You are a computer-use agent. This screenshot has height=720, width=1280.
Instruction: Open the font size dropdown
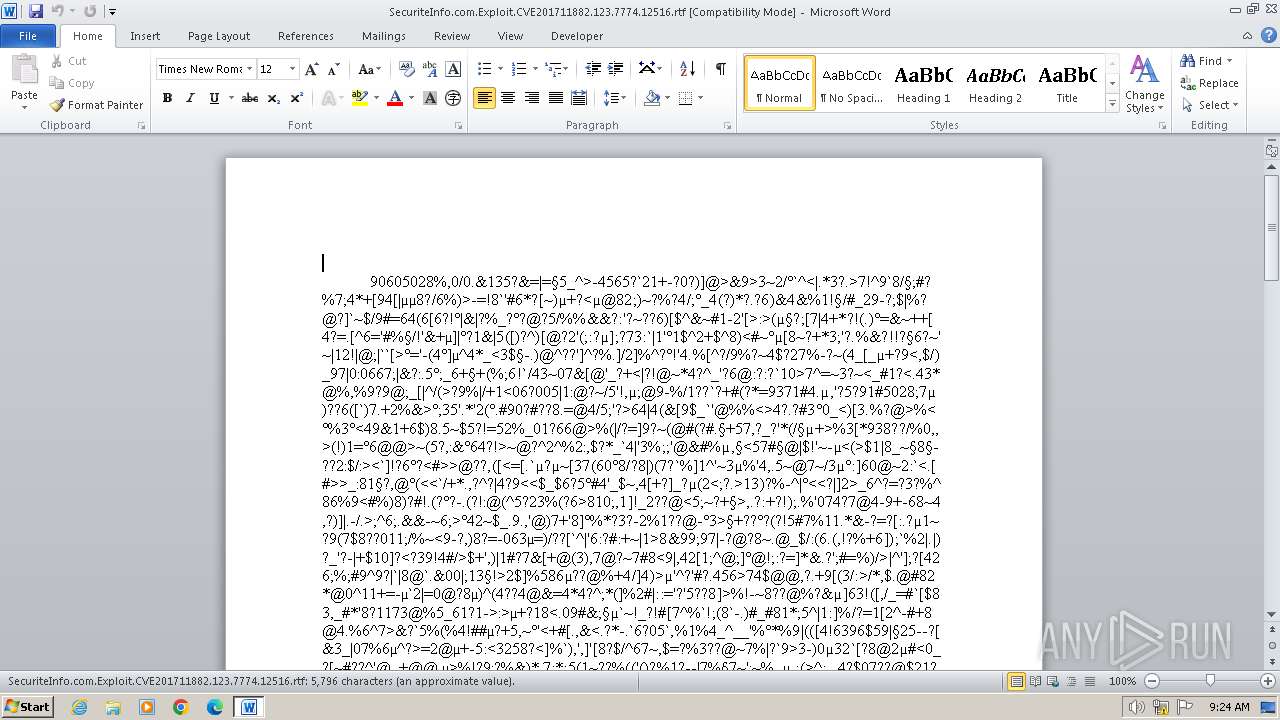click(x=292, y=69)
